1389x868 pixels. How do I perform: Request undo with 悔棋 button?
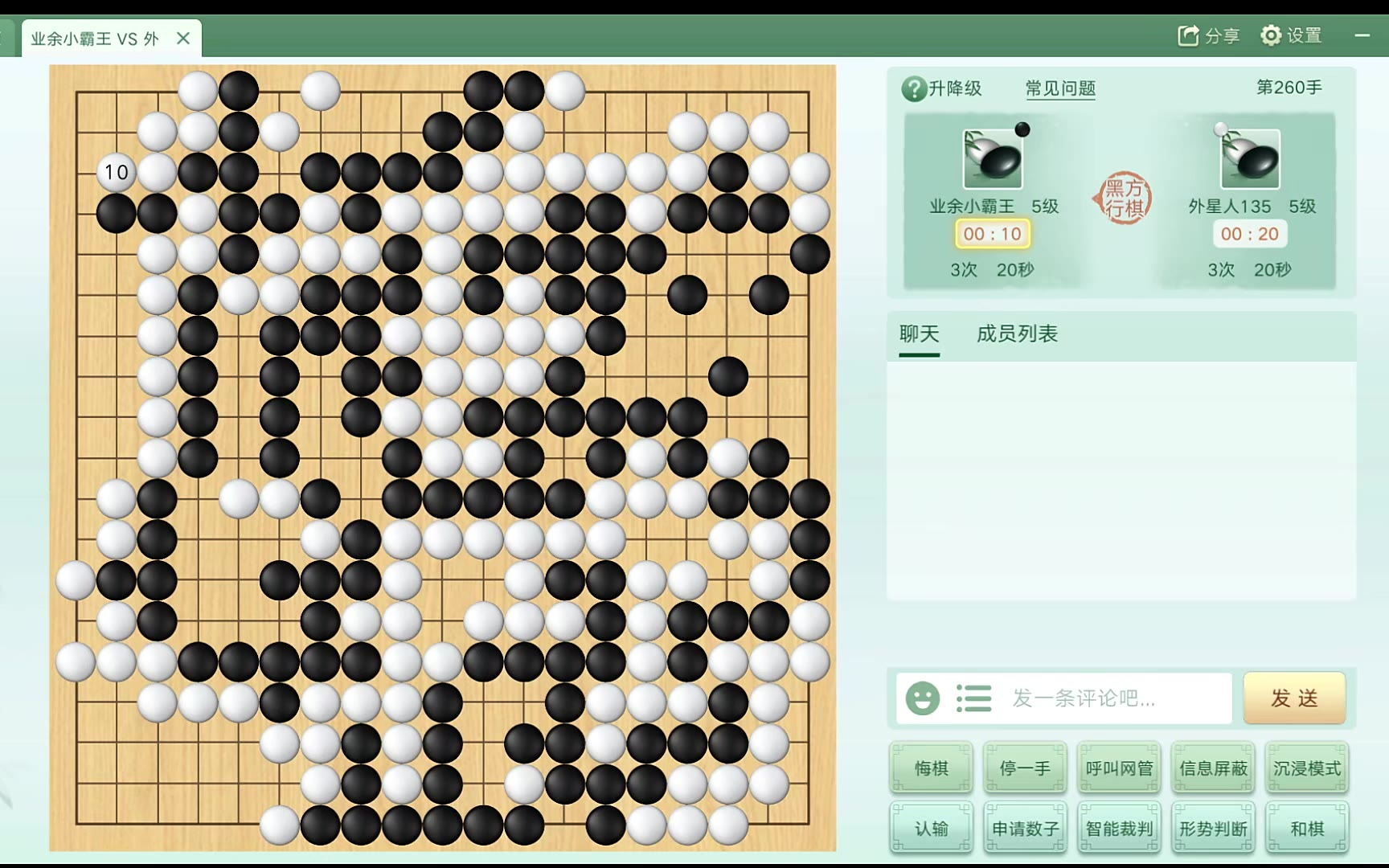tap(932, 768)
